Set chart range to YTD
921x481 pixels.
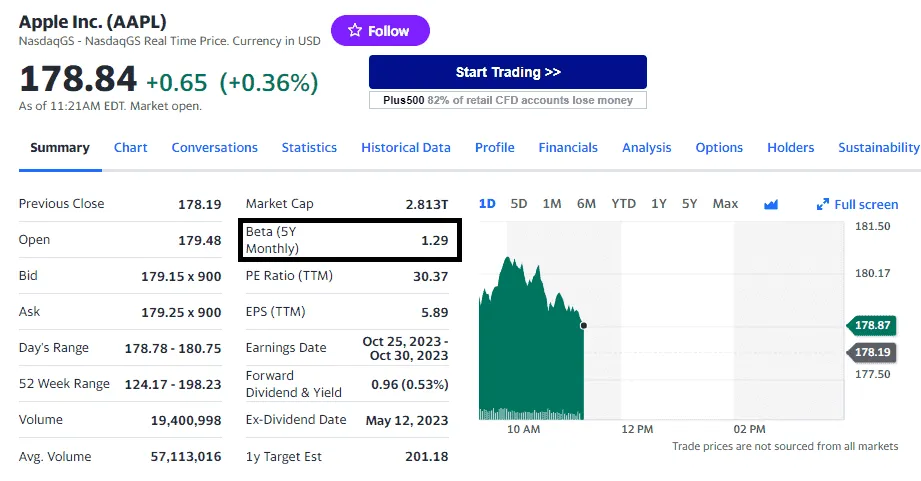(x=623, y=204)
